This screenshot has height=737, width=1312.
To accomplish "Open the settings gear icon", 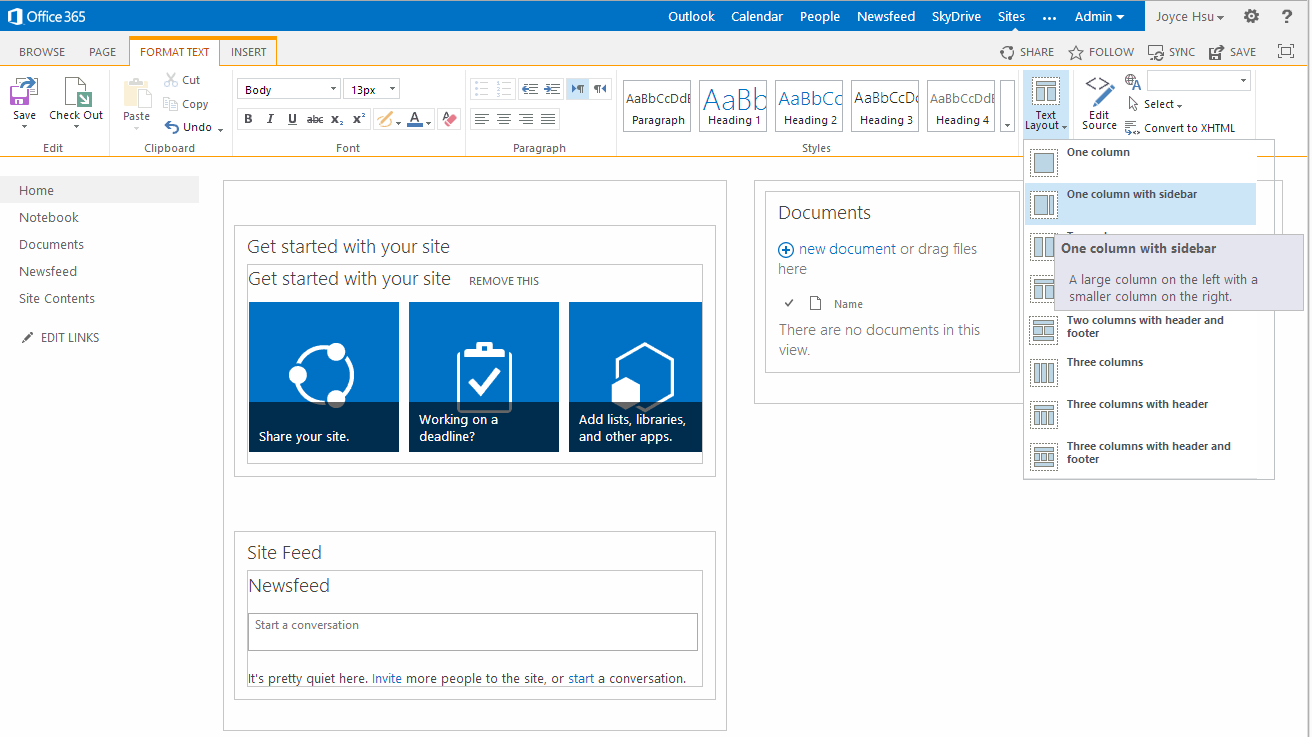I will tap(1251, 16).
